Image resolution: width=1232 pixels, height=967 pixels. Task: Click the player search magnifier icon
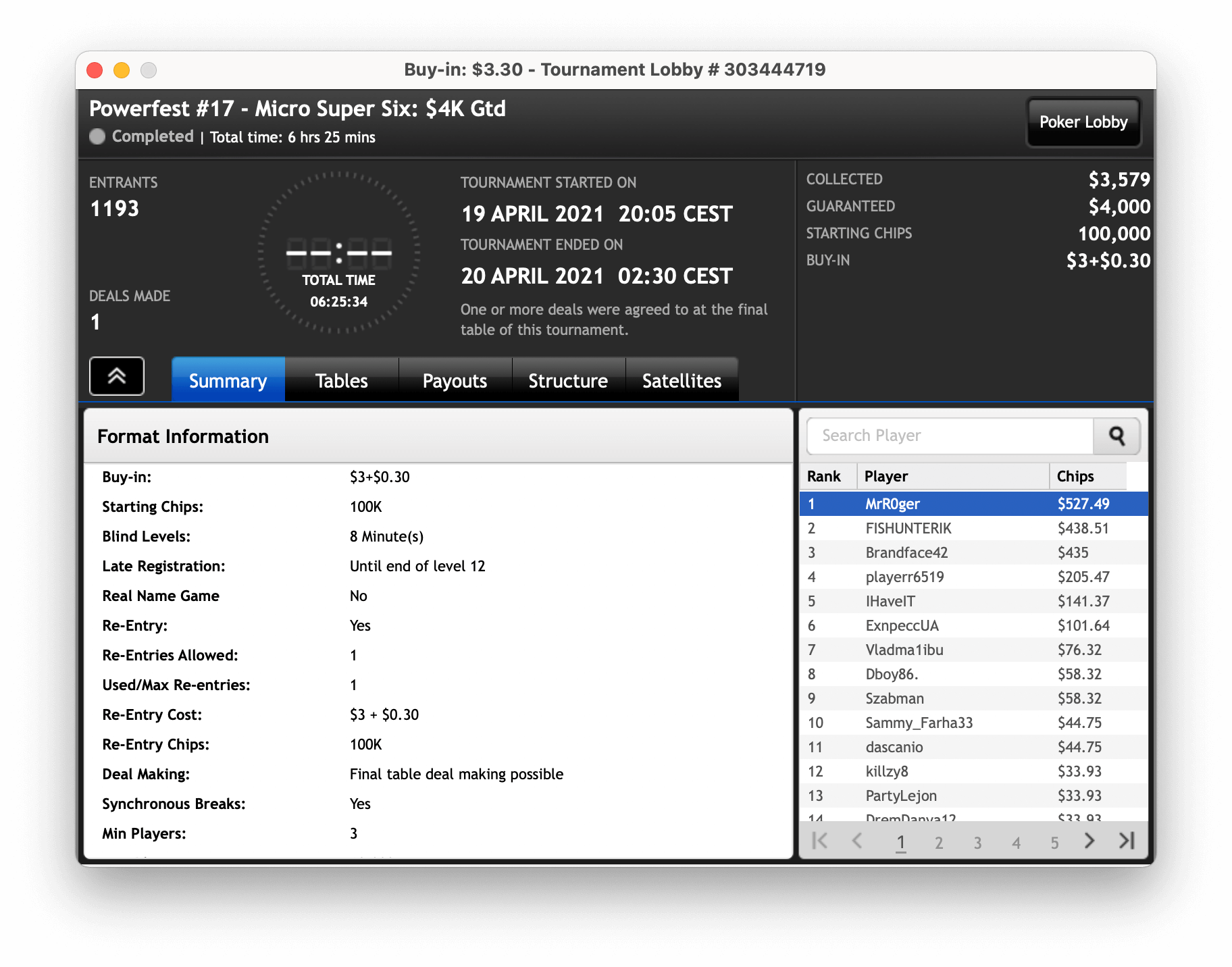coord(1116,436)
